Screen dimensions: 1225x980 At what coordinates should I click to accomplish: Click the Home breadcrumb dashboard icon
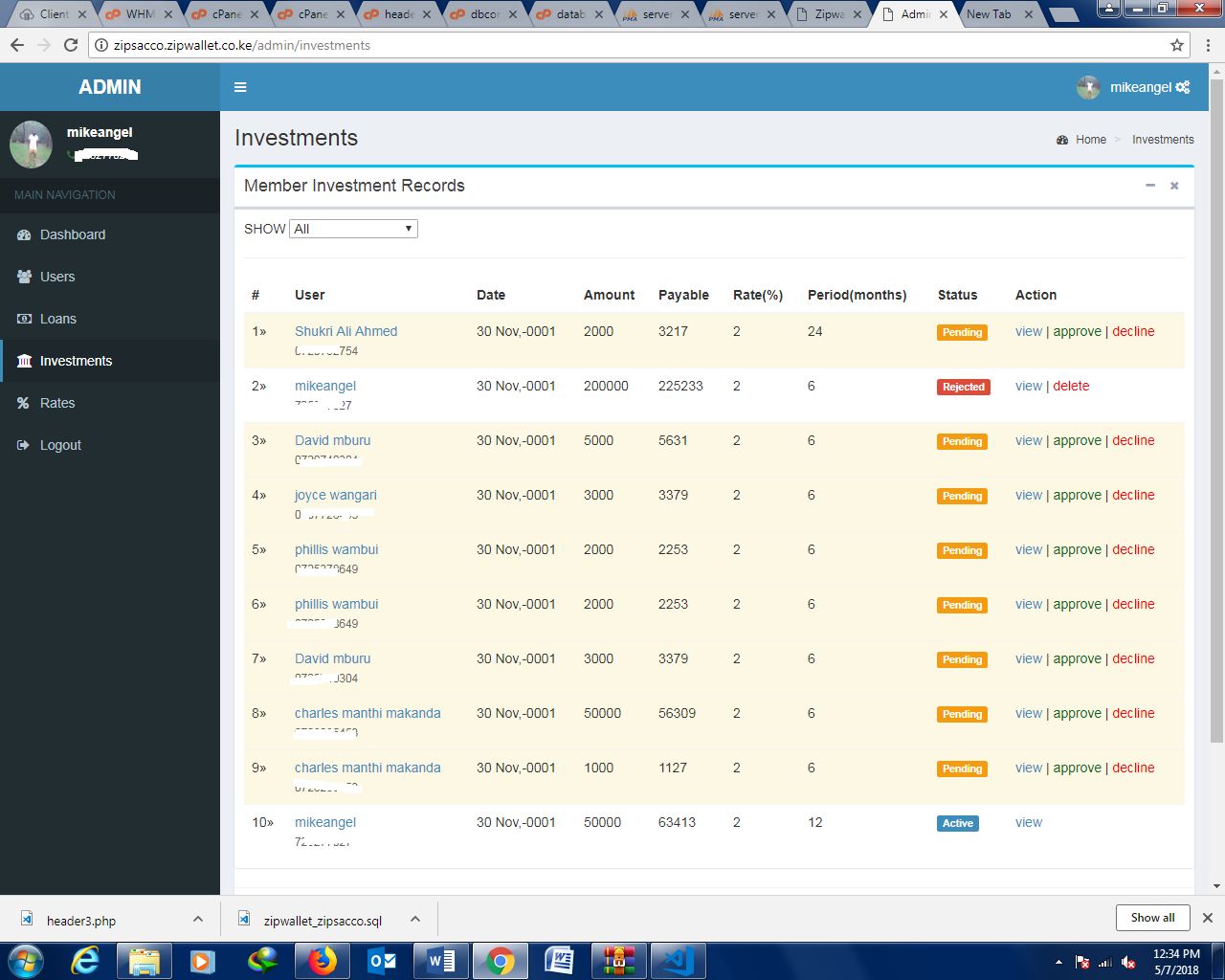tap(1062, 140)
